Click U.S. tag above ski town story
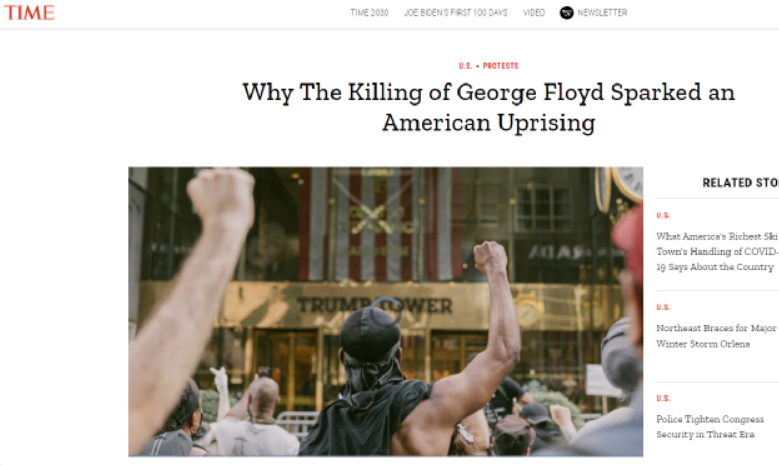 (x=663, y=215)
